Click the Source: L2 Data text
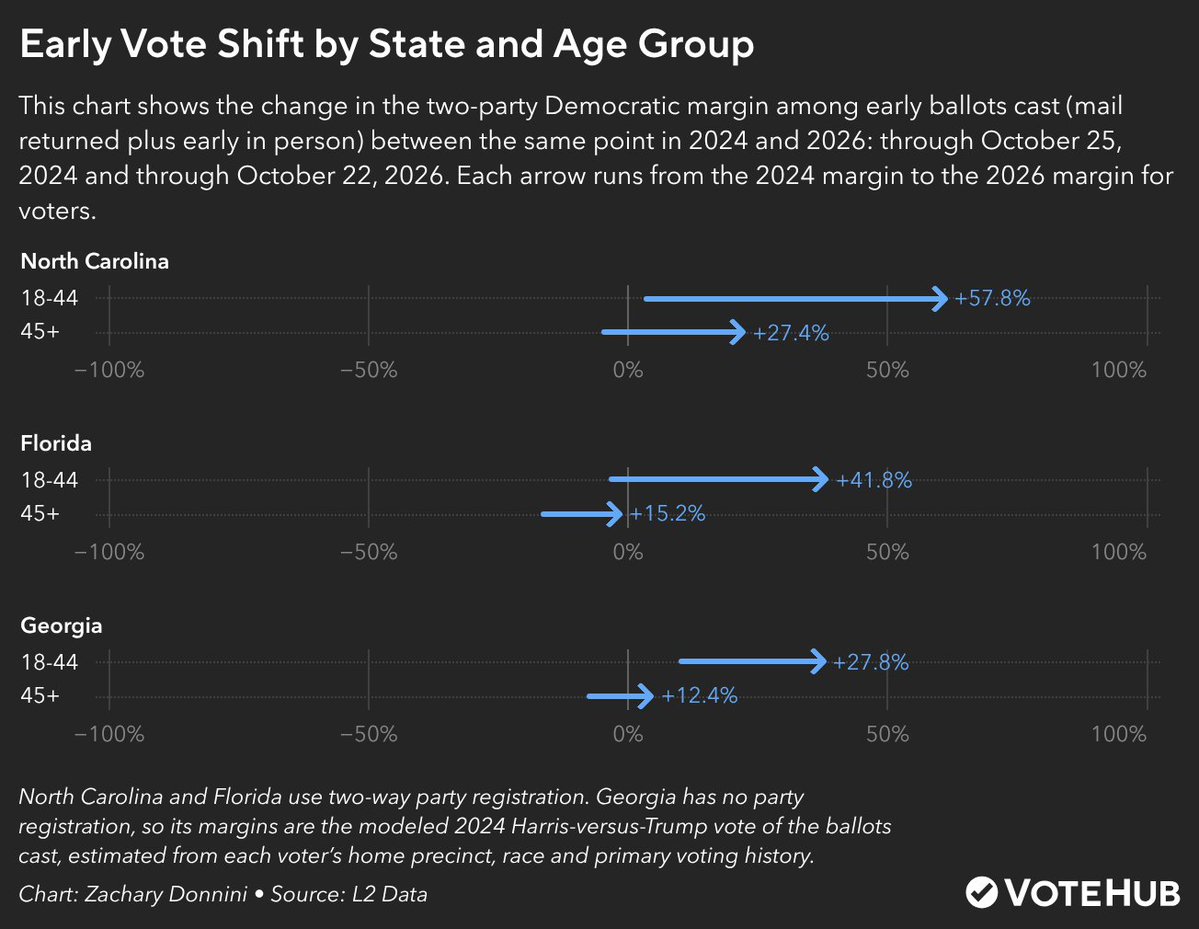 (x=349, y=894)
